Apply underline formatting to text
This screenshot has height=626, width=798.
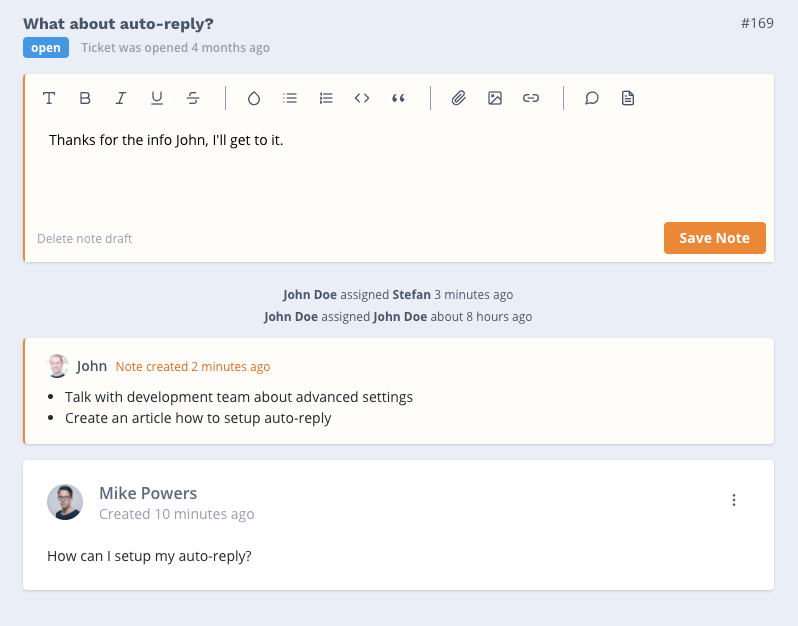tap(157, 98)
